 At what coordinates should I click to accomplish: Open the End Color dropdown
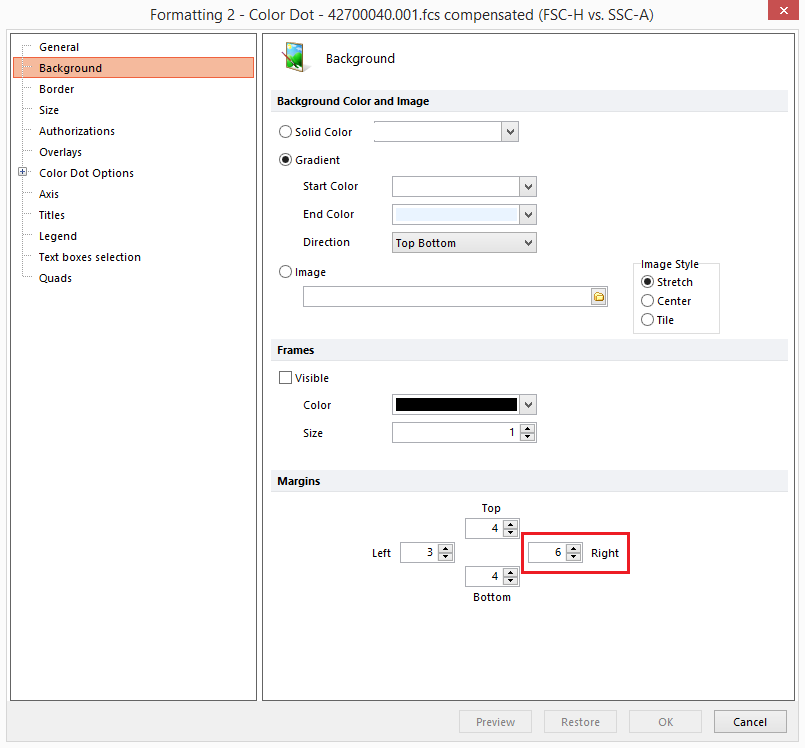[528, 215]
